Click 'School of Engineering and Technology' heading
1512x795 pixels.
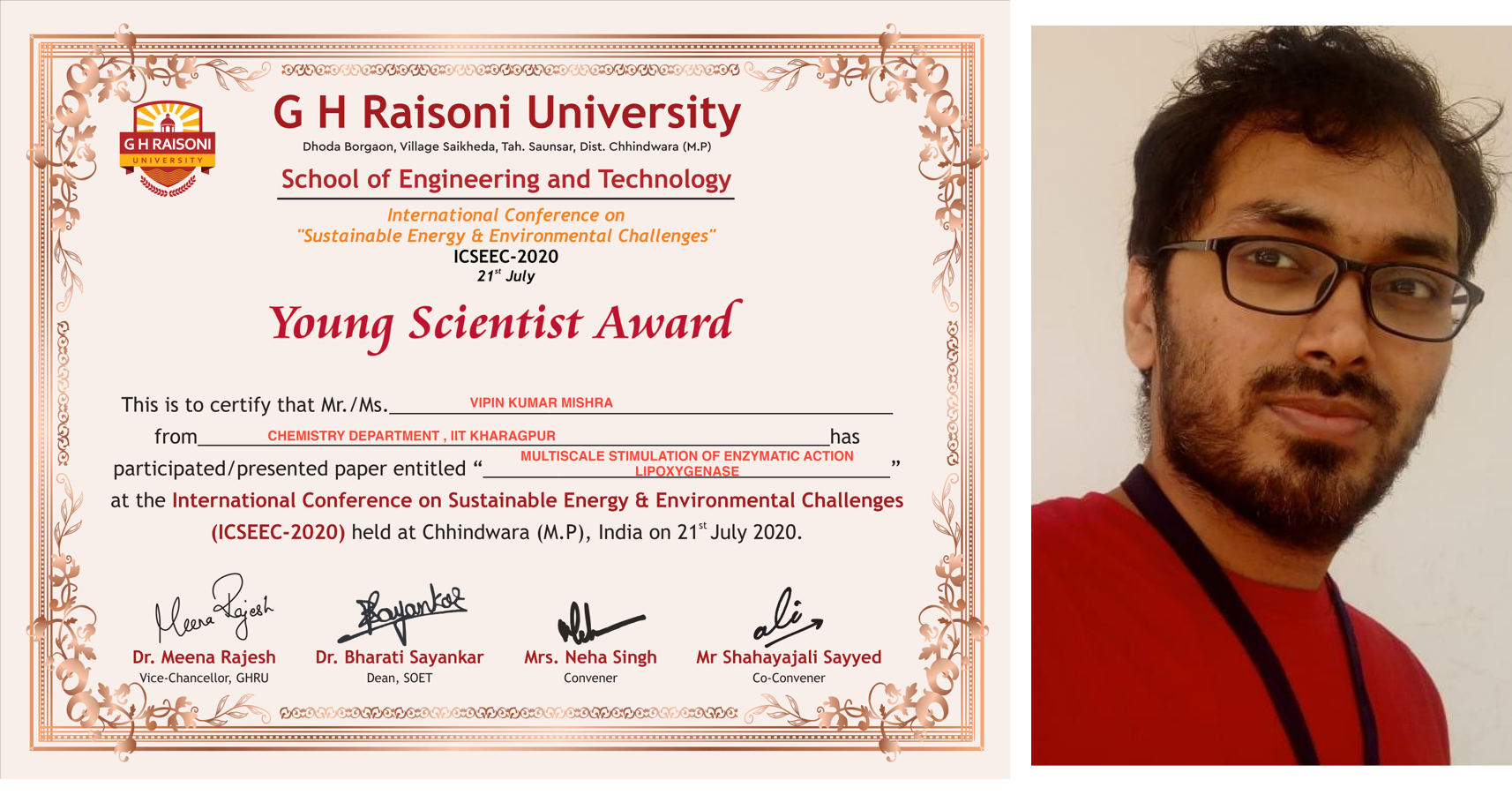pyautogui.click(x=505, y=179)
